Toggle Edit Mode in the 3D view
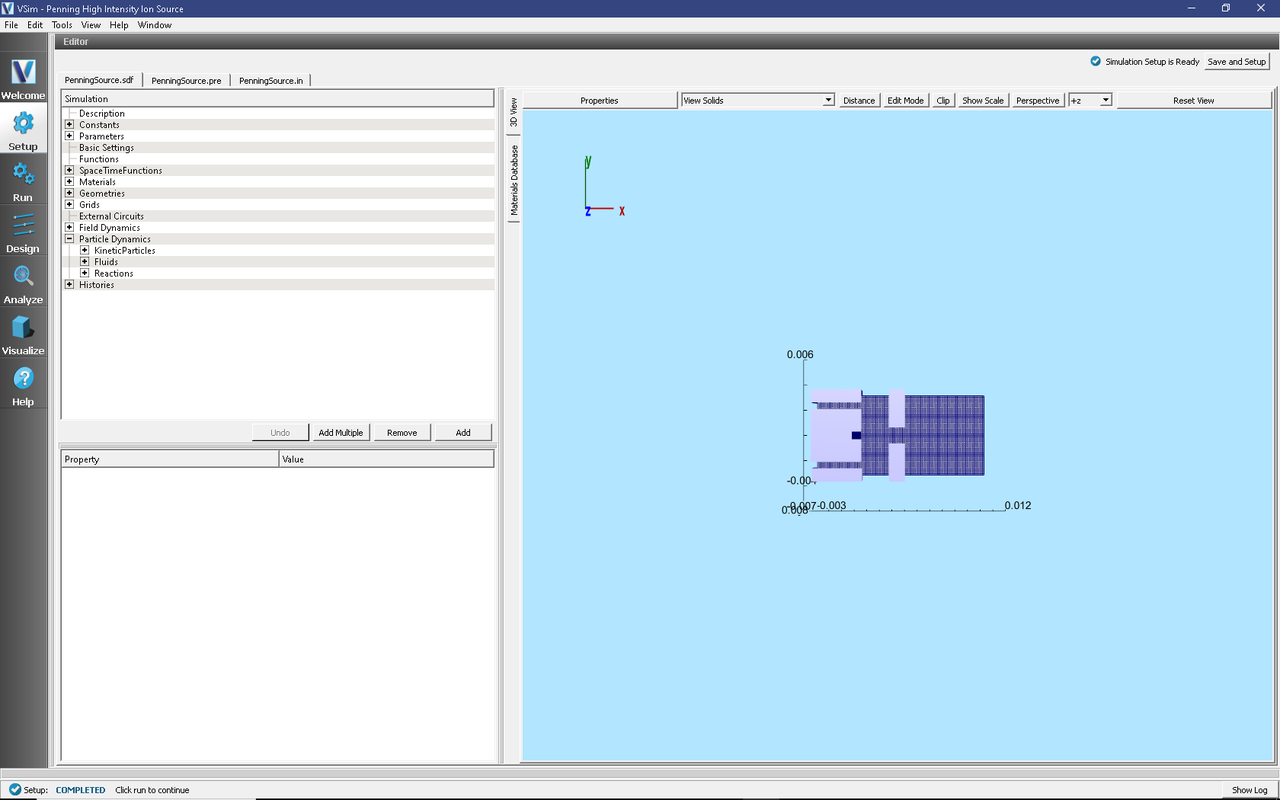The image size is (1280, 800). click(906, 100)
